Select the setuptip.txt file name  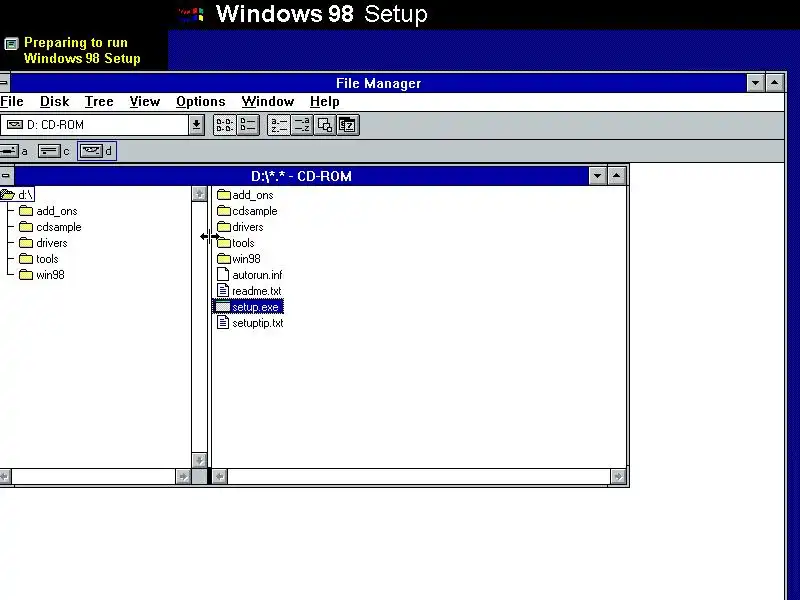(x=258, y=323)
